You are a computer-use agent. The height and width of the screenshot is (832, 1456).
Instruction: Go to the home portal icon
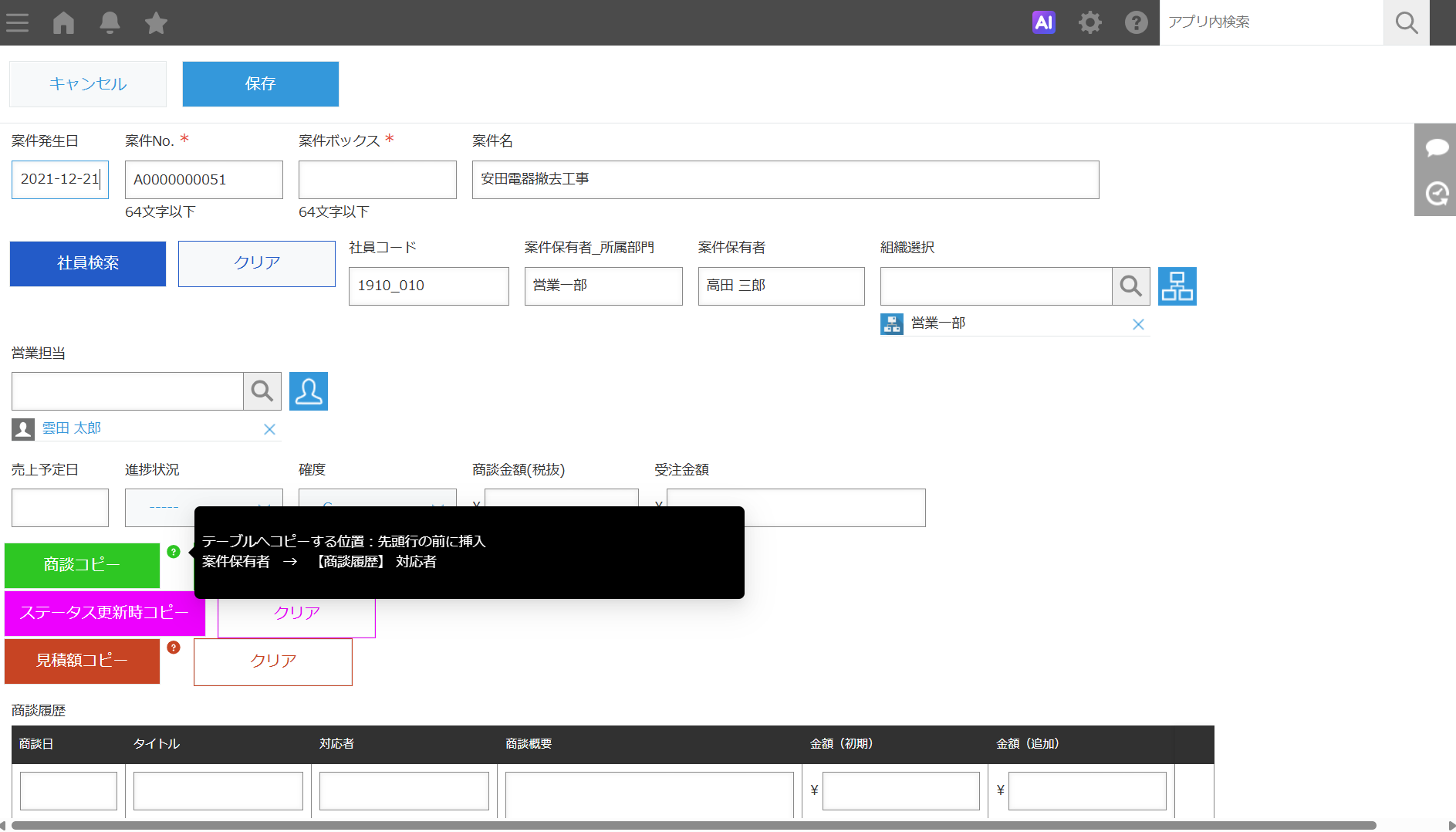point(63,22)
